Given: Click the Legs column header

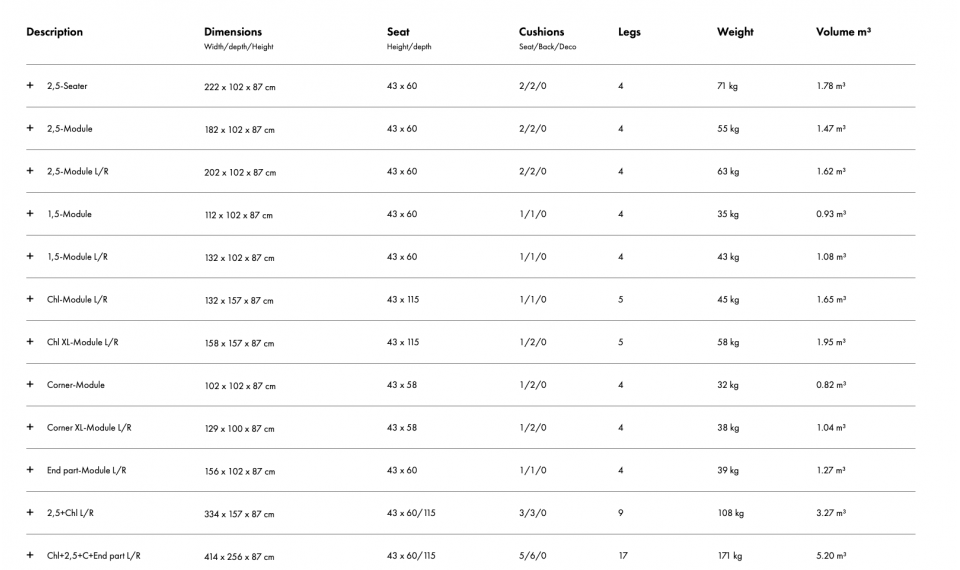Looking at the screenshot, I should 629,32.
